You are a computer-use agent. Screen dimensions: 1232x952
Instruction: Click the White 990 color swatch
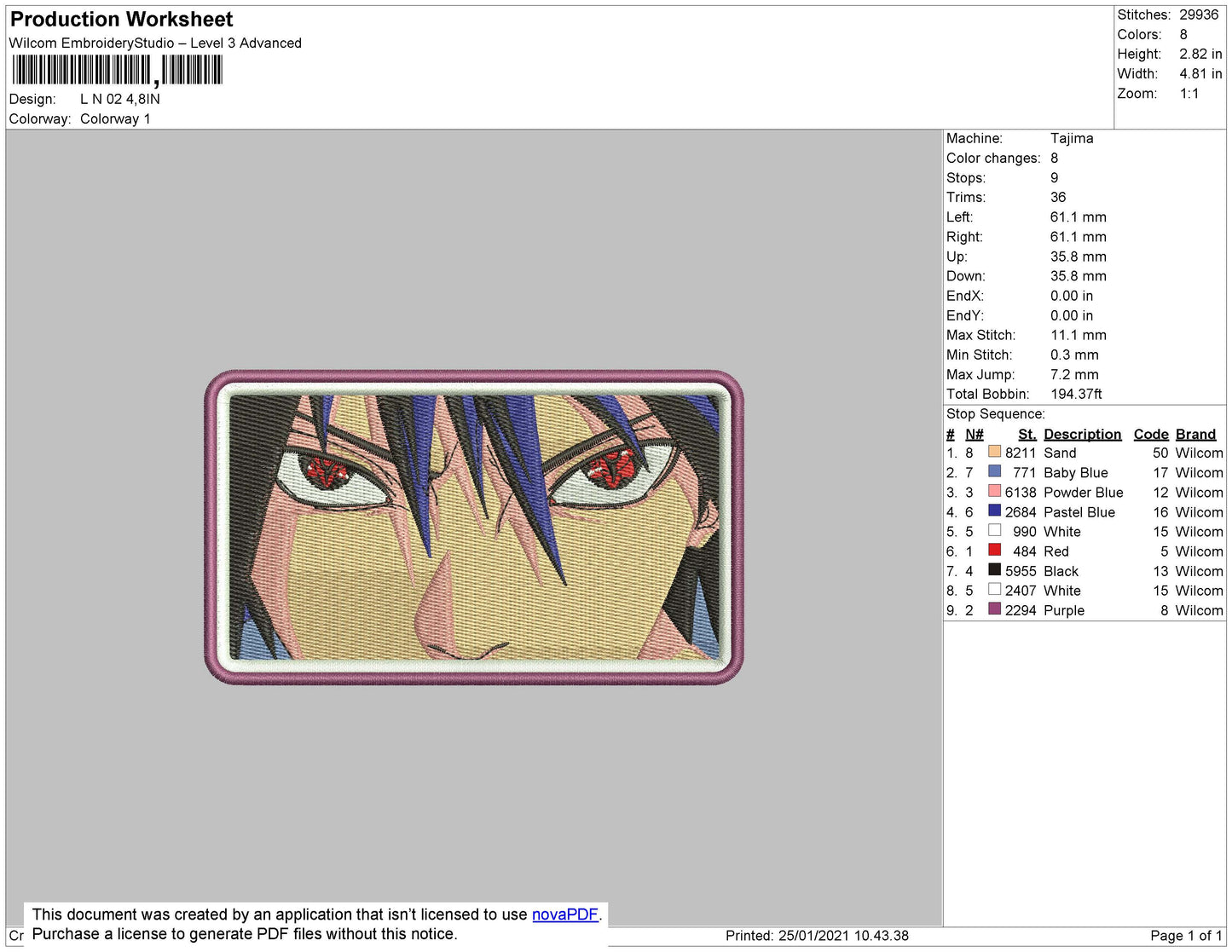(x=994, y=530)
